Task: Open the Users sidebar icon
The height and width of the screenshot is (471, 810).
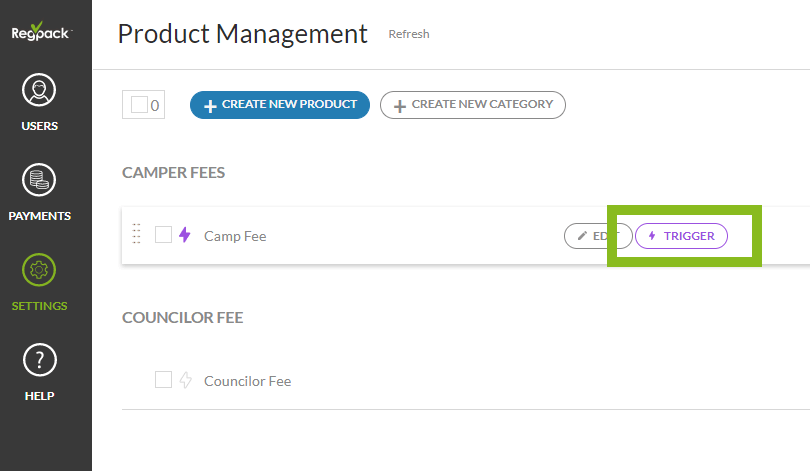Action: pos(40,91)
